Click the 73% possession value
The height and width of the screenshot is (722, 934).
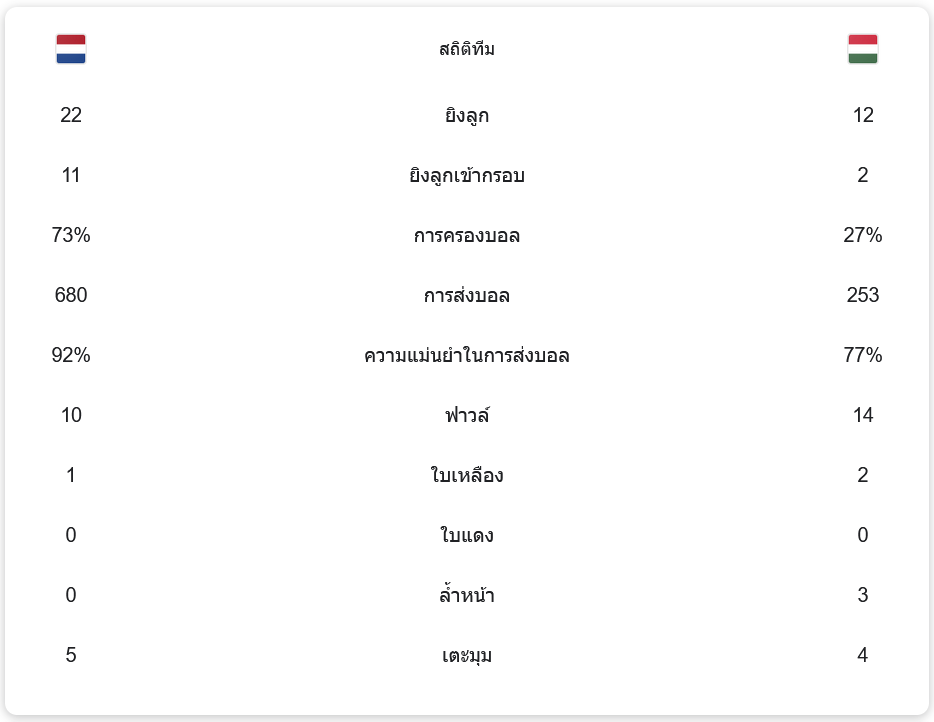[71, 236]
